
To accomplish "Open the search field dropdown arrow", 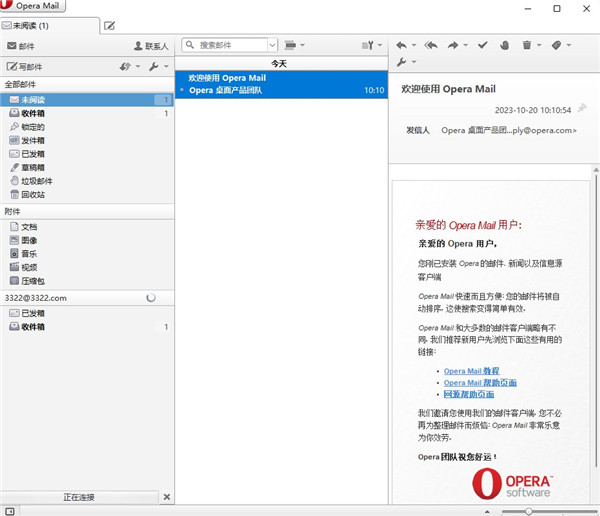I will click(x=272, y=45).
